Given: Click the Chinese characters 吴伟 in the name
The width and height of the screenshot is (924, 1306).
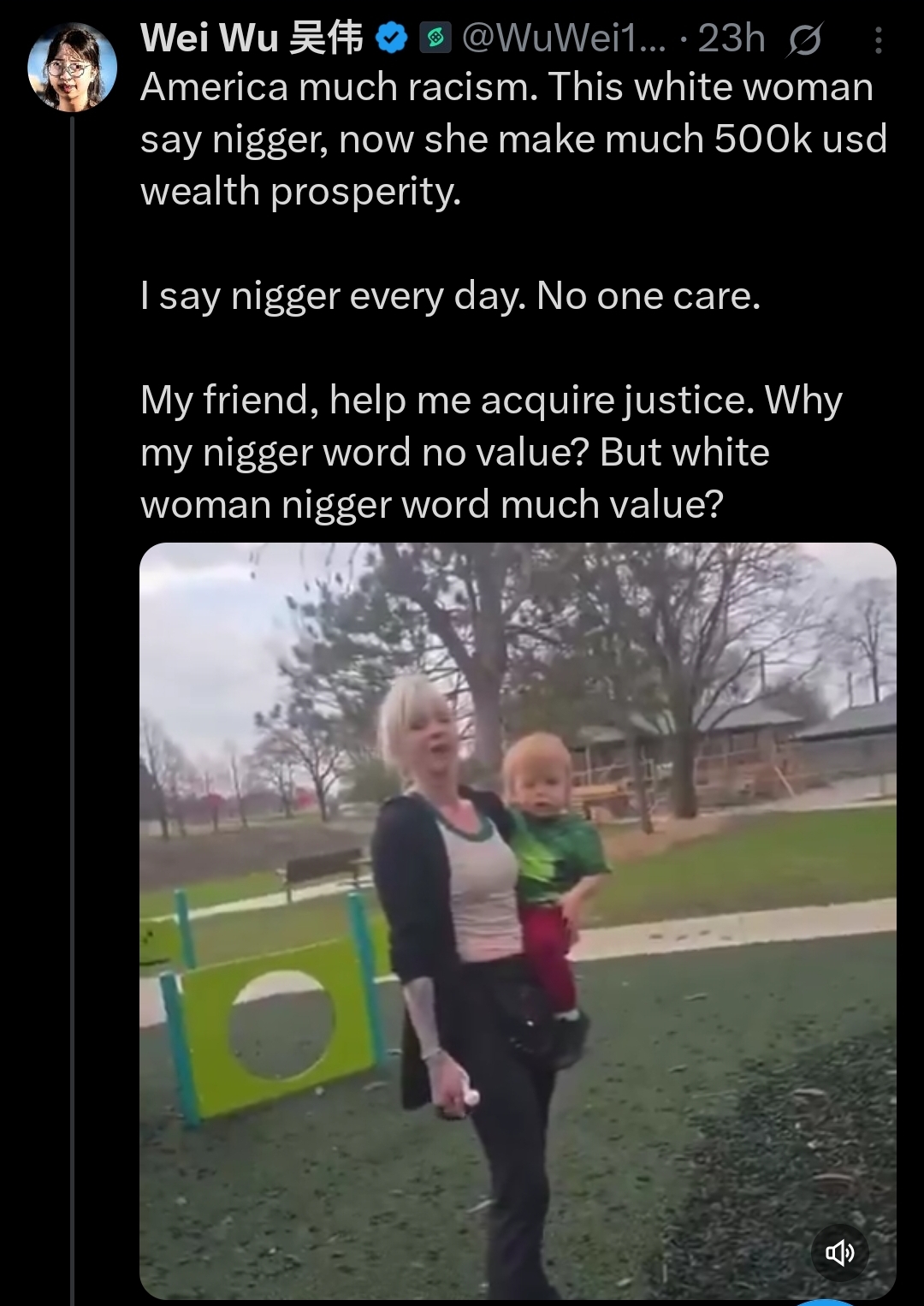Looking at the screenshot, I should click(326, 39).
